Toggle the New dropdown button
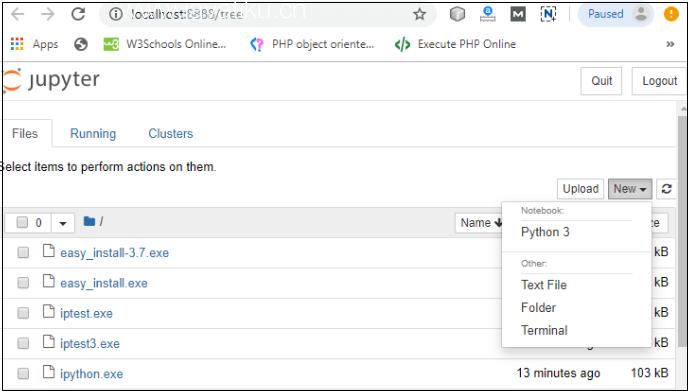The image size is (688, 391). pyautogui.click(x=630, y=189)
